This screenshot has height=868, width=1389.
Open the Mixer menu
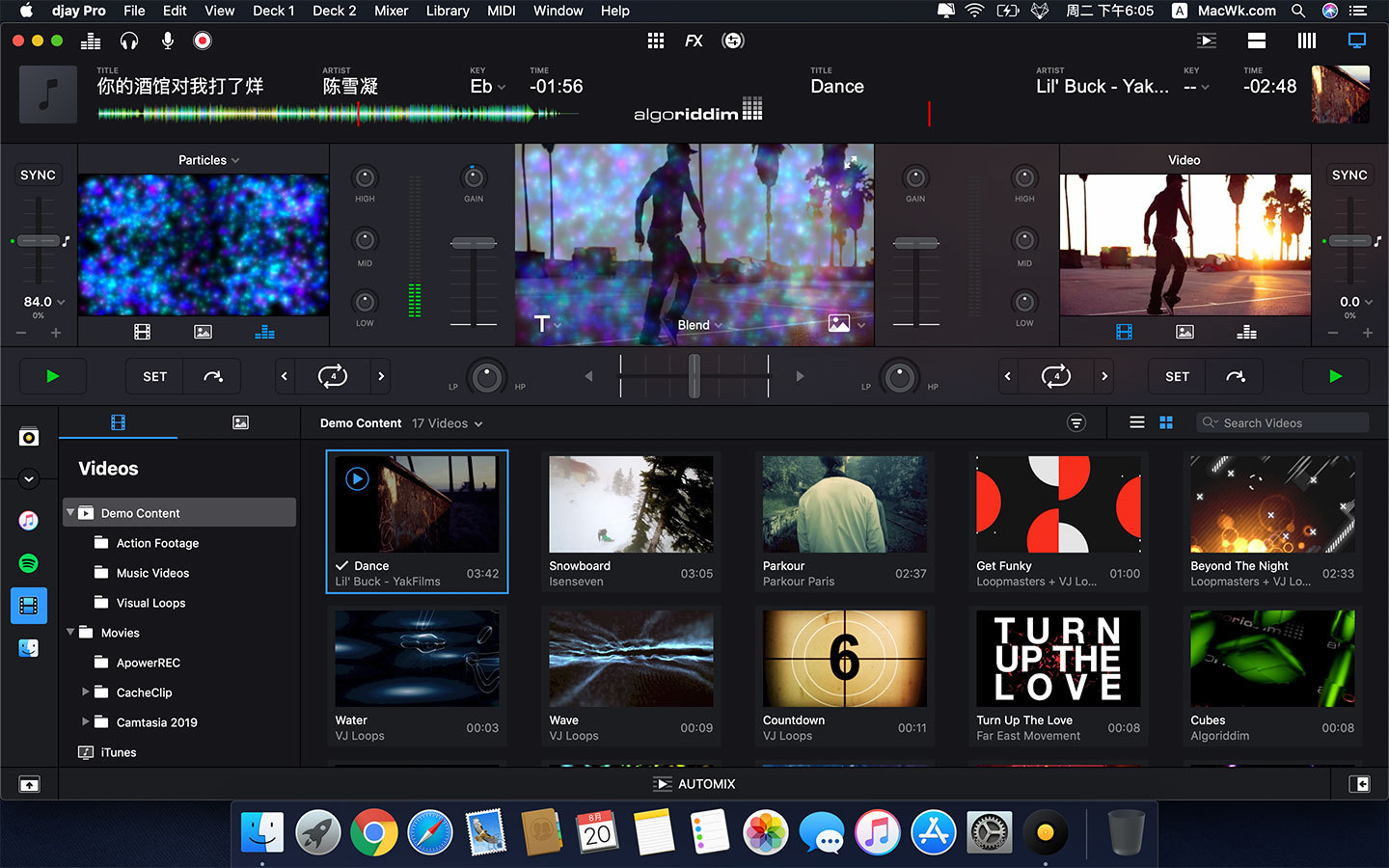[391, 11]
